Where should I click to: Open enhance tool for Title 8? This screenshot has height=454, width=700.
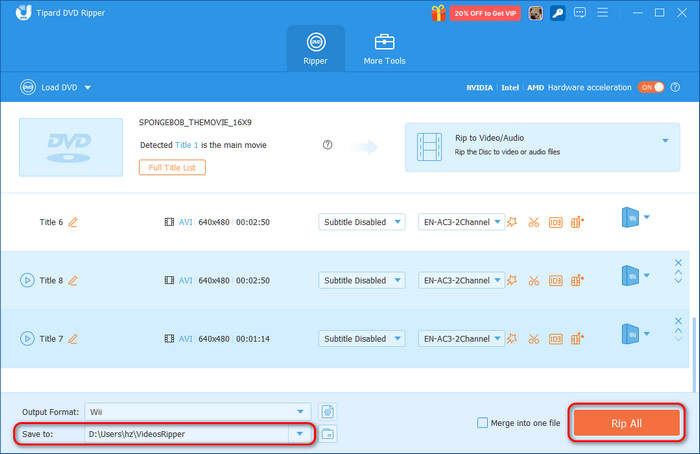tap(577, 280)
